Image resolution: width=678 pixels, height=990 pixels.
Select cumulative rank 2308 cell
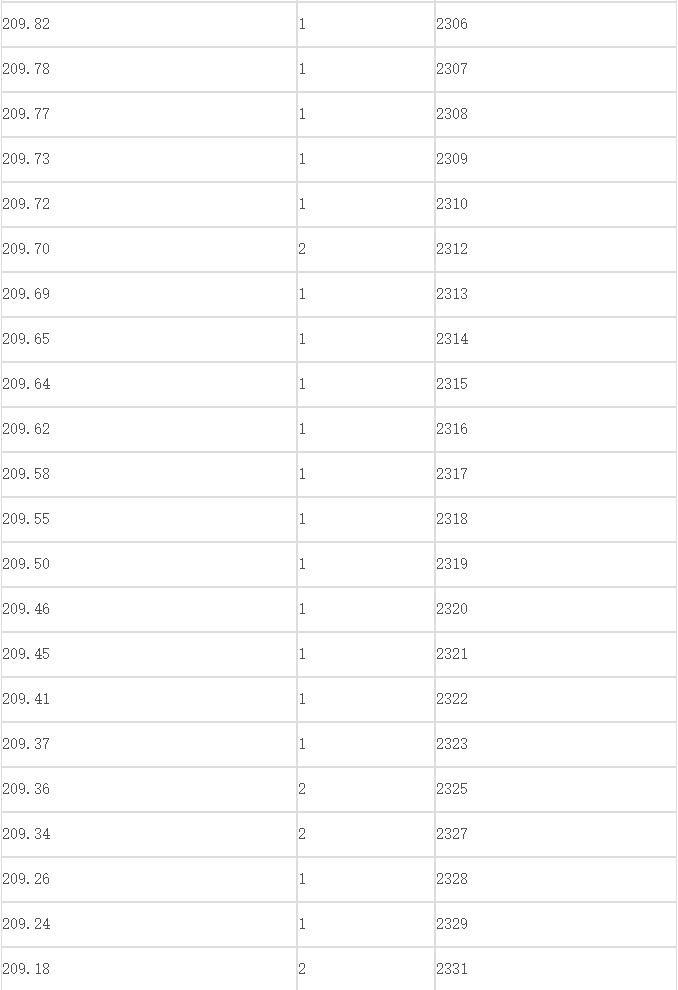point(556,114)
